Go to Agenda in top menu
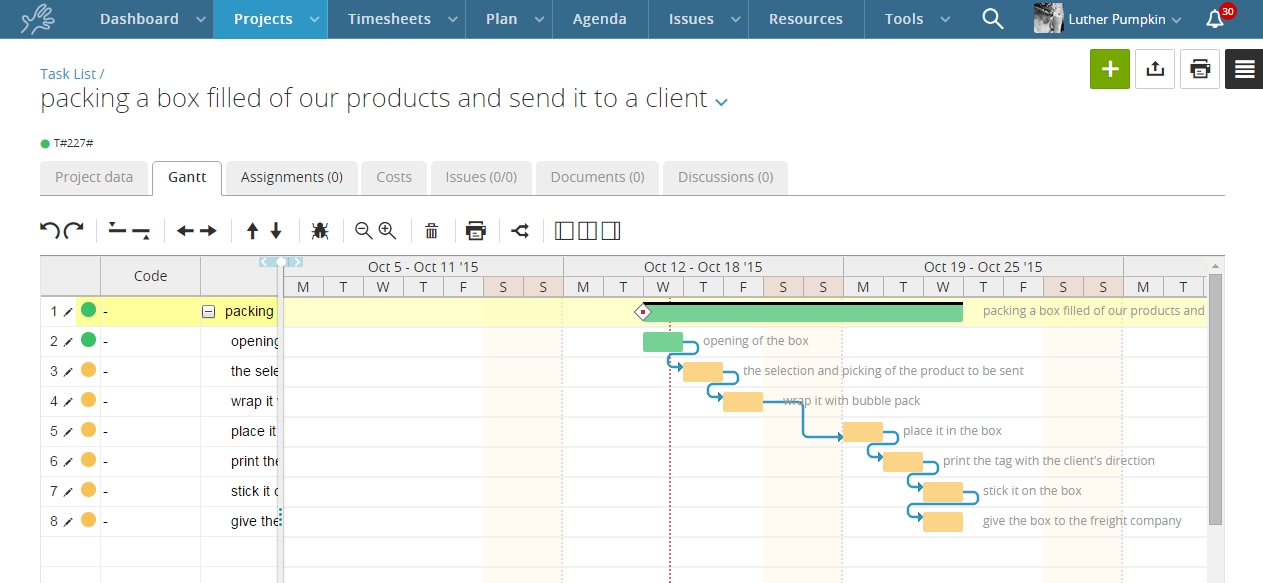The width and height of the screenshot is (1263, 583). coord(599,19)
